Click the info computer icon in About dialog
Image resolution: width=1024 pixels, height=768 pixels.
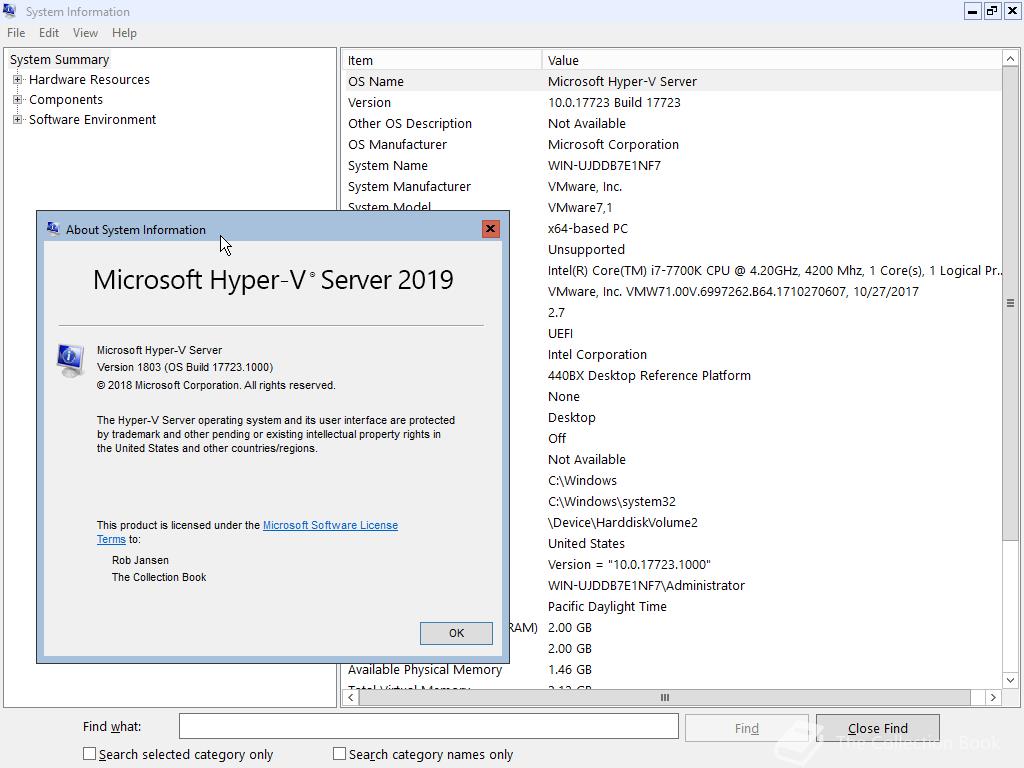(x=70, y=360)
